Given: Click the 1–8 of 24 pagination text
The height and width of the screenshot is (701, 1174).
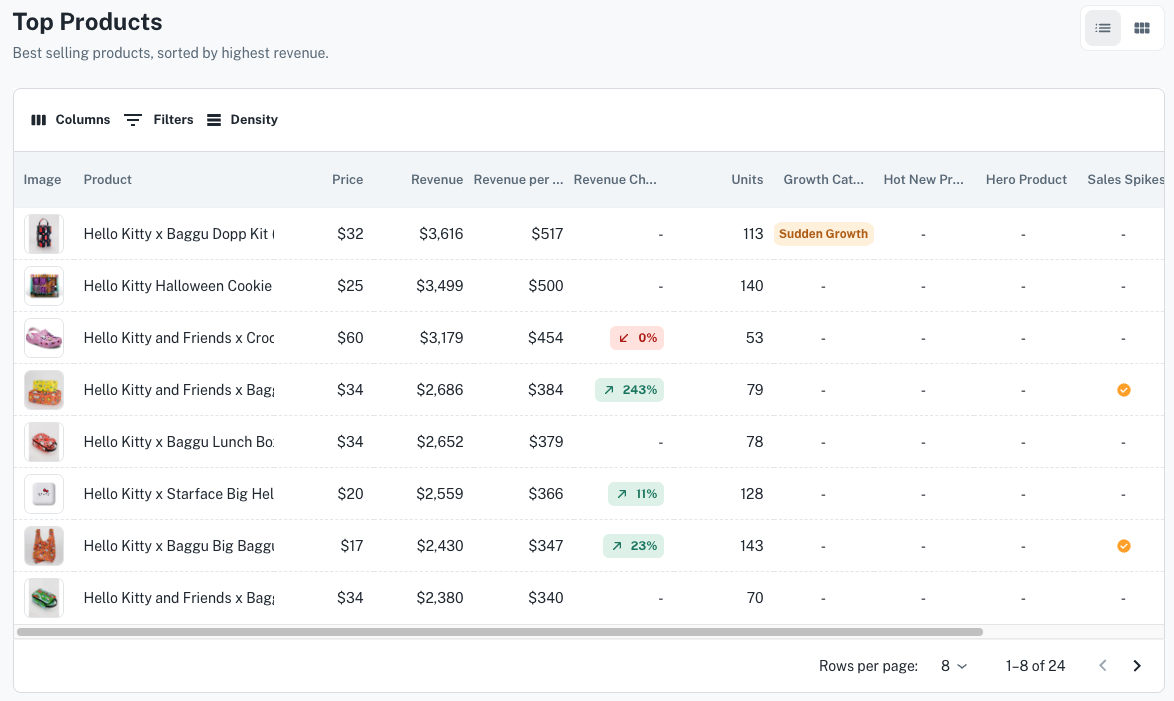Looking at the screenshot, I should 1035,666.
